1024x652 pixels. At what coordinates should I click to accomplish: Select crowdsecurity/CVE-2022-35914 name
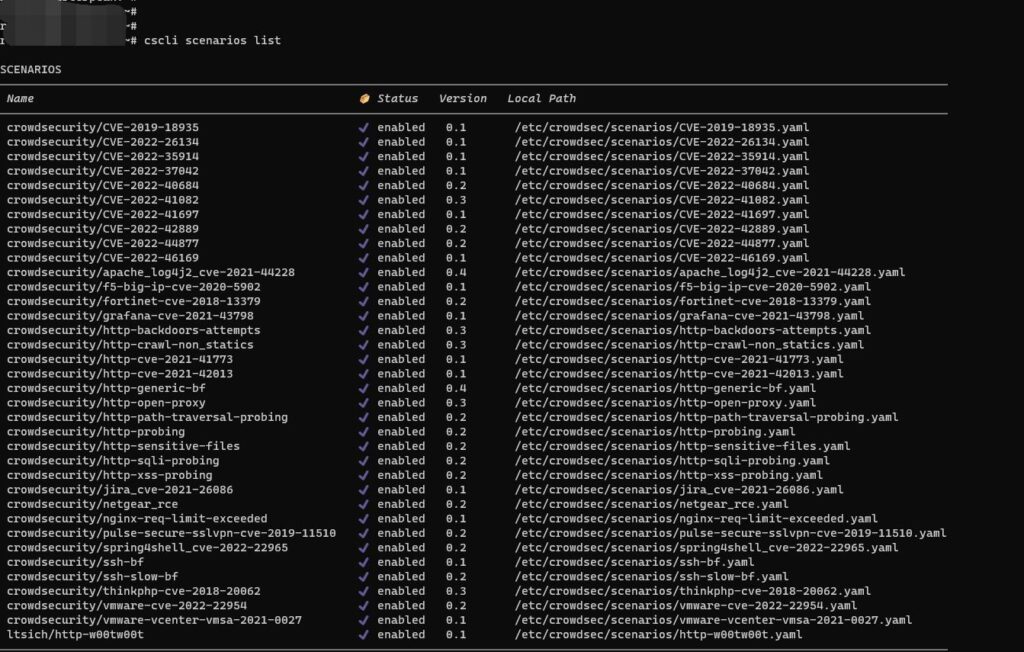(x=103, y=156)
